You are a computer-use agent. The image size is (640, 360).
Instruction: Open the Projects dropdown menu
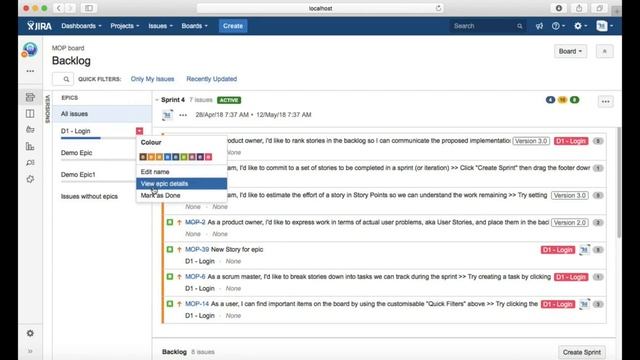click(125, 26)
